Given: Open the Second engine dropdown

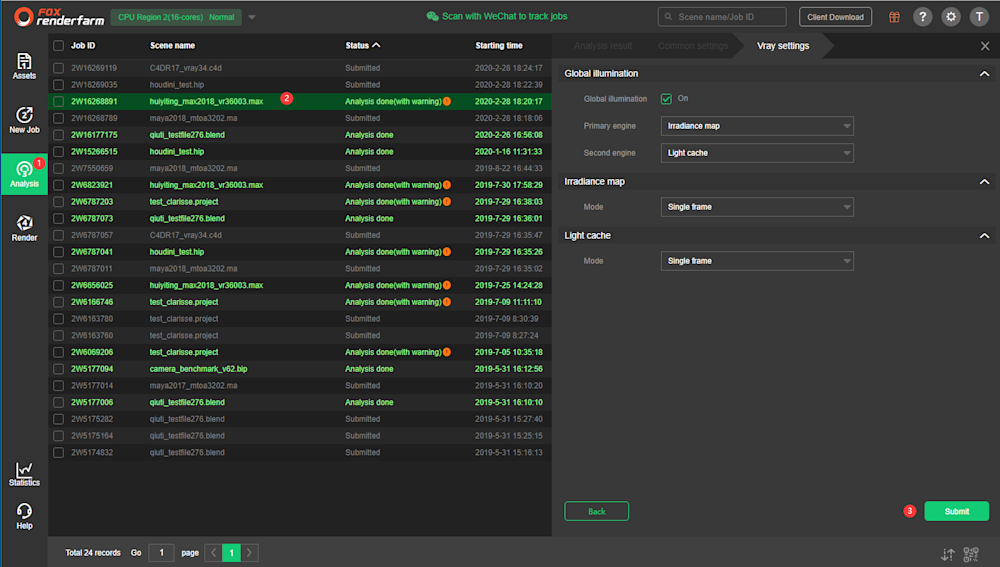Looking at the screenshot, I should point(757,153).
